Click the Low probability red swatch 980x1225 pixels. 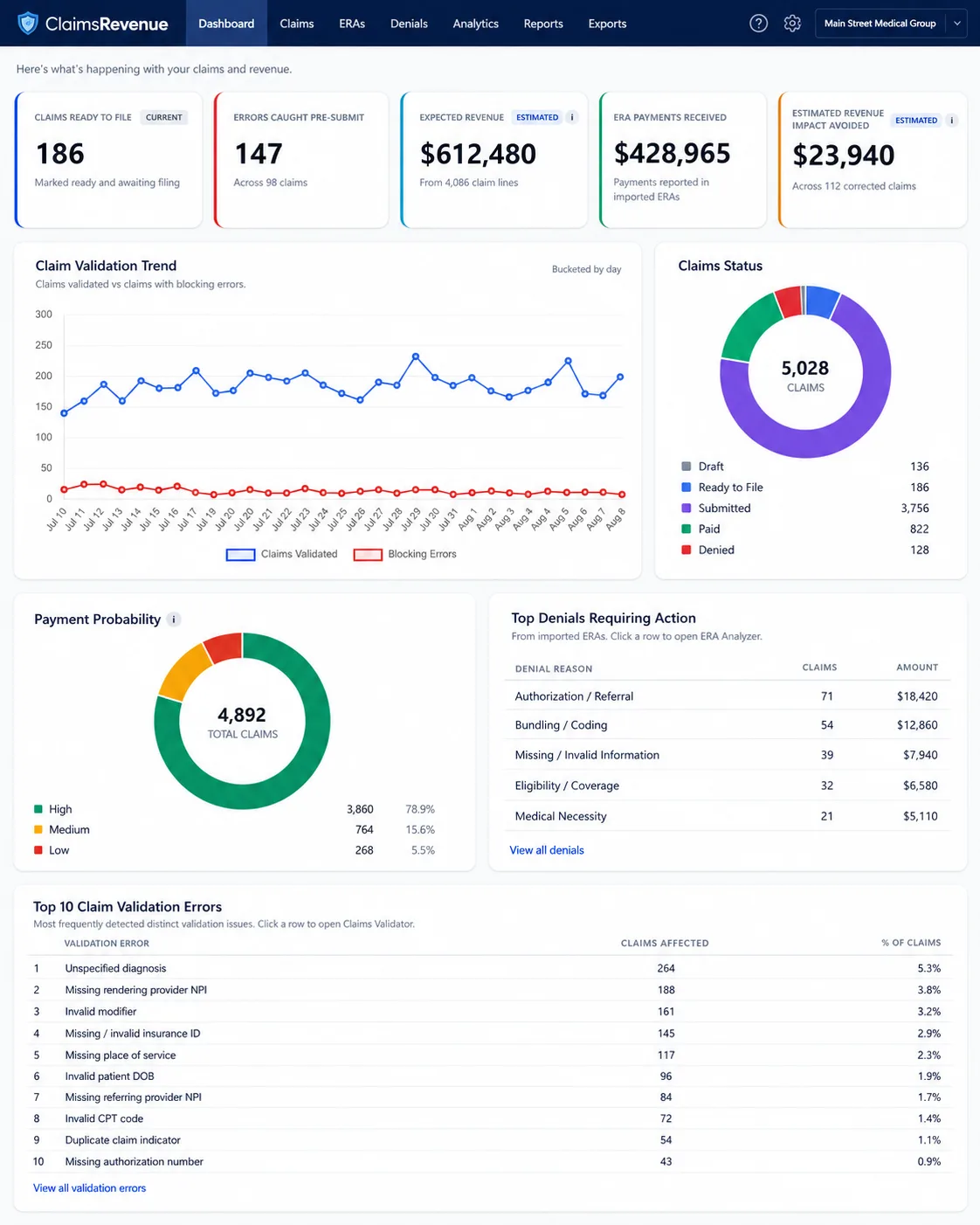(x=38, y=850)
